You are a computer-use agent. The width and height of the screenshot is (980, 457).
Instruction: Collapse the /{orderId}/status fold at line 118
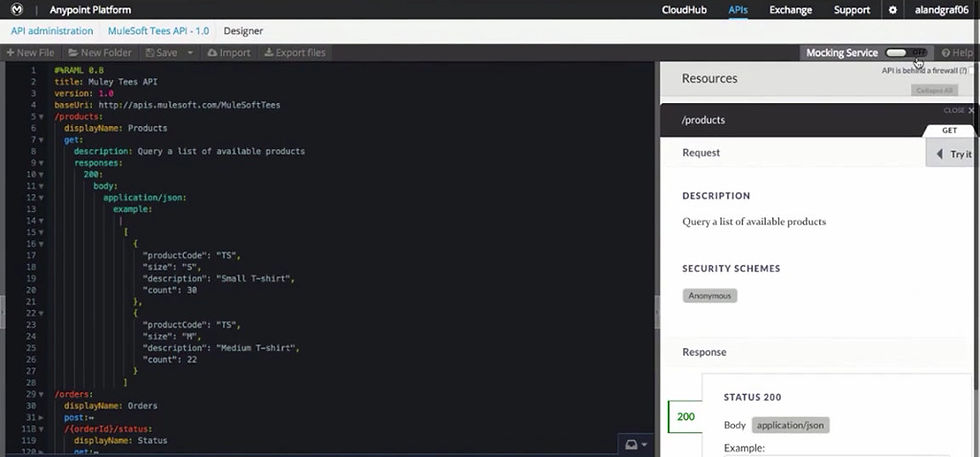pos(41,429)
